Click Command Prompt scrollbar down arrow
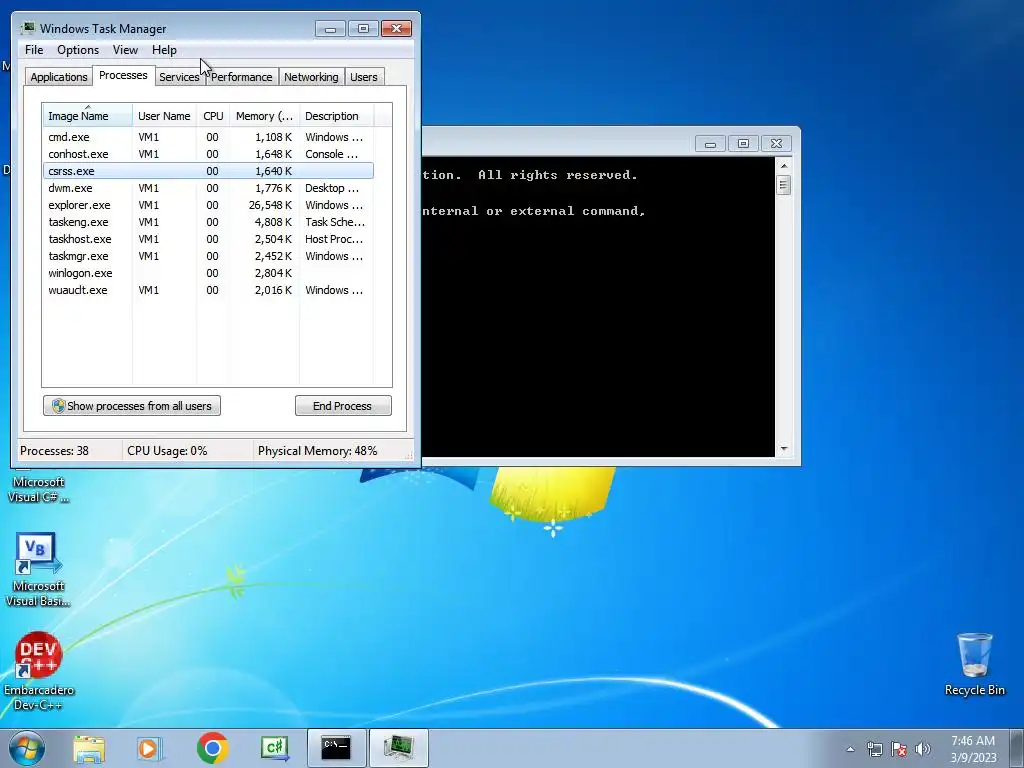Viewport: 1024px width, 768px height. [x=784, y=449]
